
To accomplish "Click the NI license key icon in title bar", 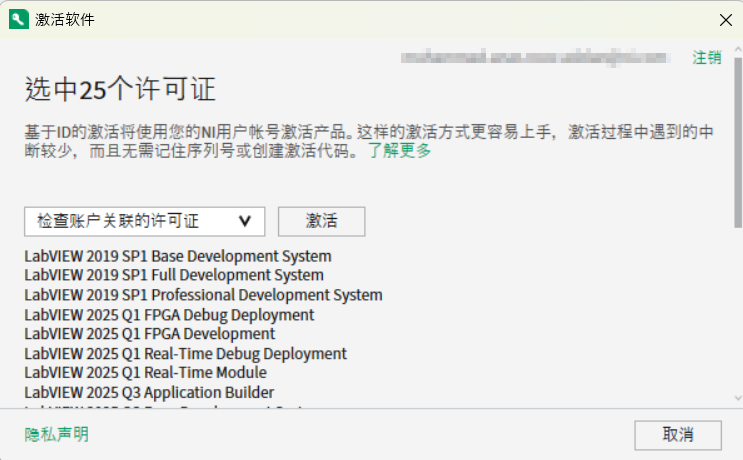I will (19, 19).
